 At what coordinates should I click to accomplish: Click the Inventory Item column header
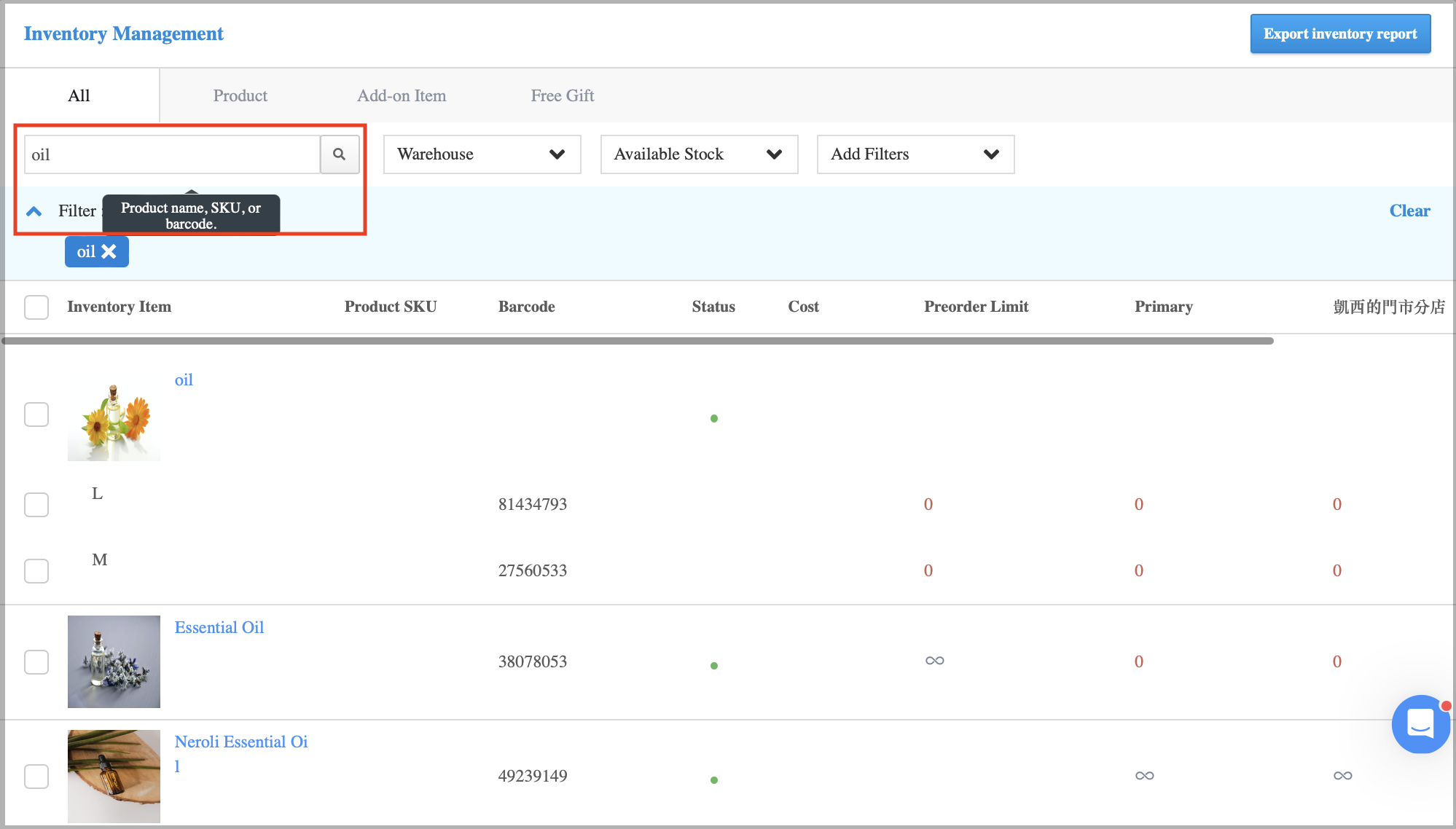(x=120, y=307)
